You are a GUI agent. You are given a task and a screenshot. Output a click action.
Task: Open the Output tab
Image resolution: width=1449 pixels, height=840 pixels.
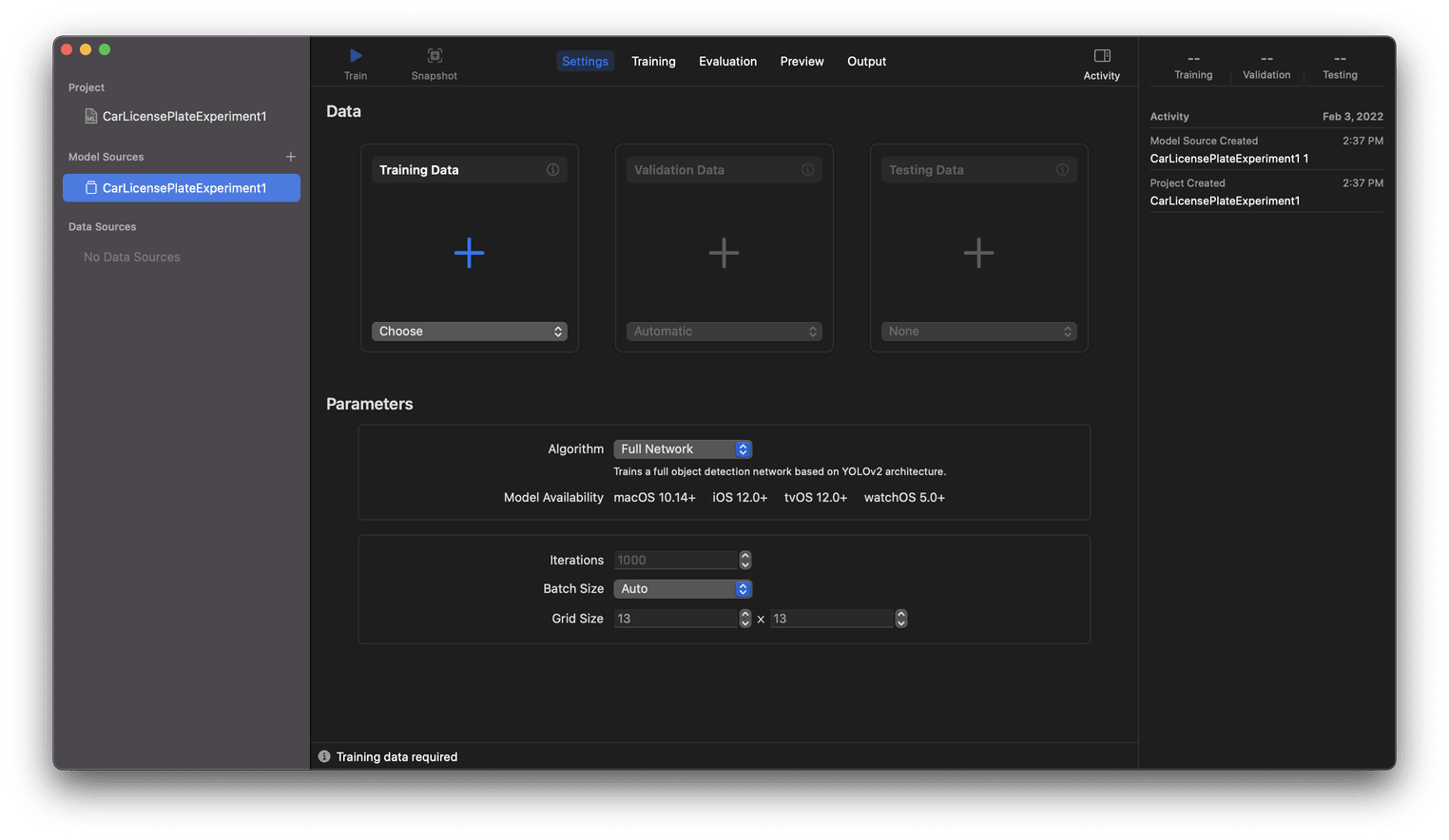866,61
